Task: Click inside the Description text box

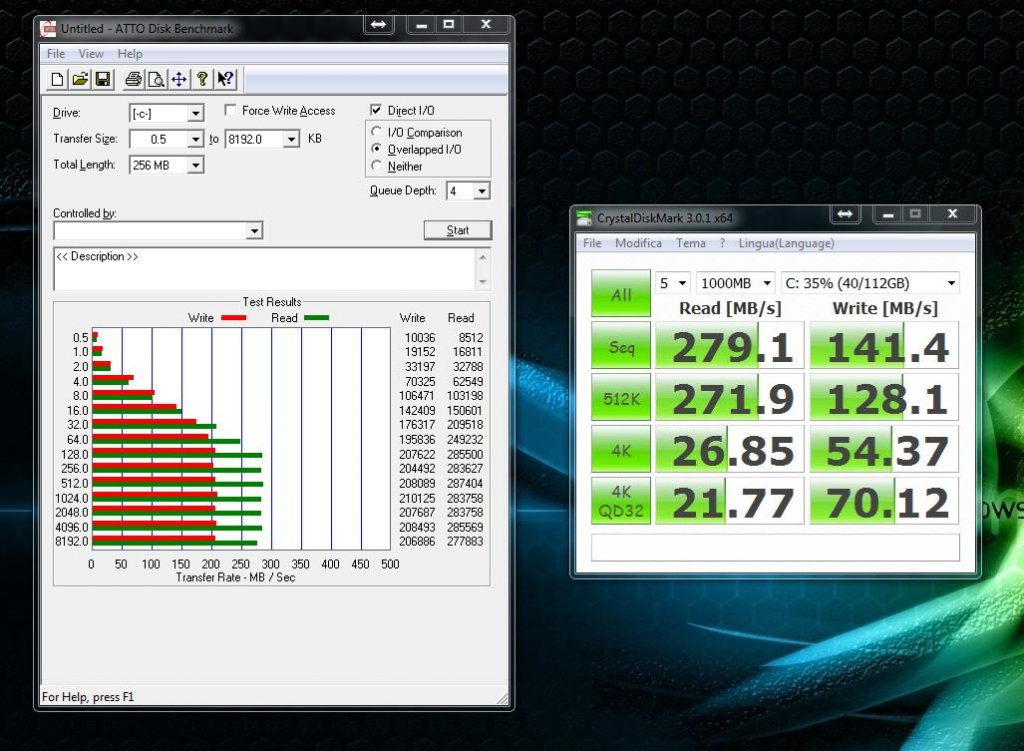Action: point(264,268)
